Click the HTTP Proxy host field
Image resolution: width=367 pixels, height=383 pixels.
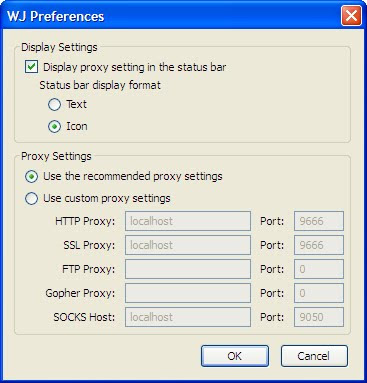[x=188, y=221]
